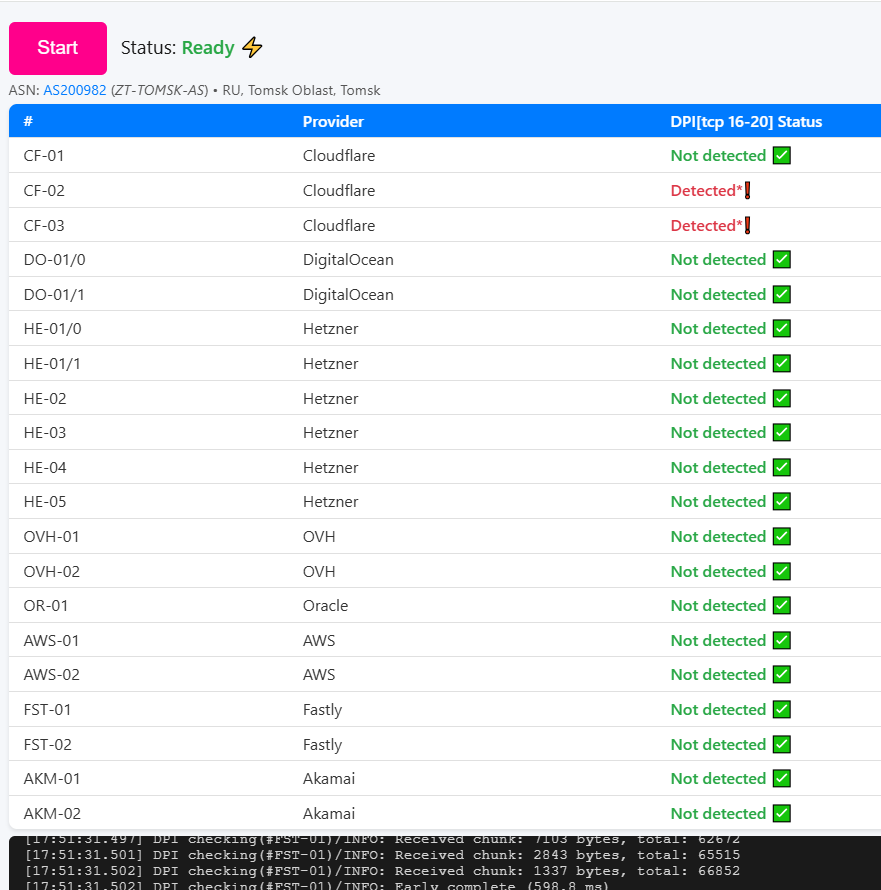The image size is (881, 890).
Task: Click the green checkmark icon for AKM-02
Action: coord(782,814)
